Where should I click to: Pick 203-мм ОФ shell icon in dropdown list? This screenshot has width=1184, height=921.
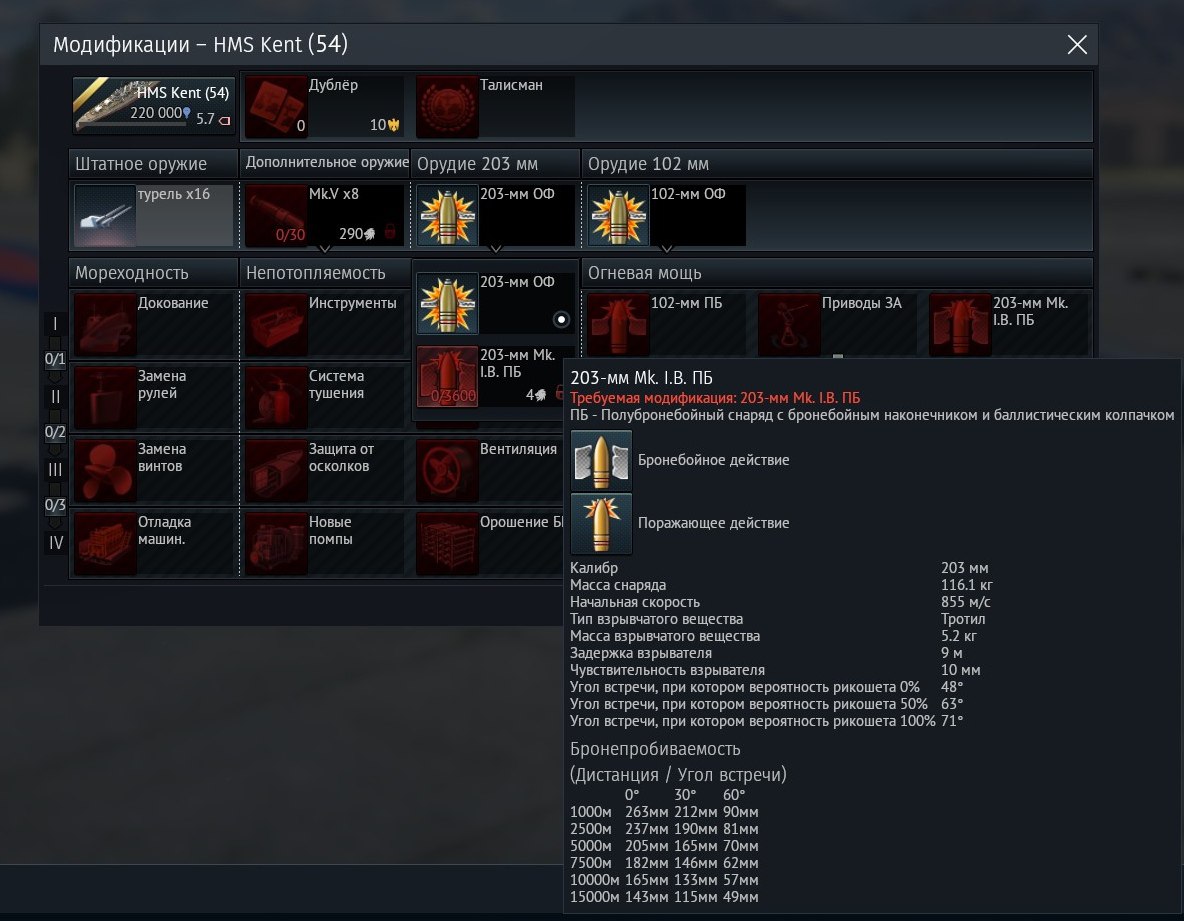447,303
